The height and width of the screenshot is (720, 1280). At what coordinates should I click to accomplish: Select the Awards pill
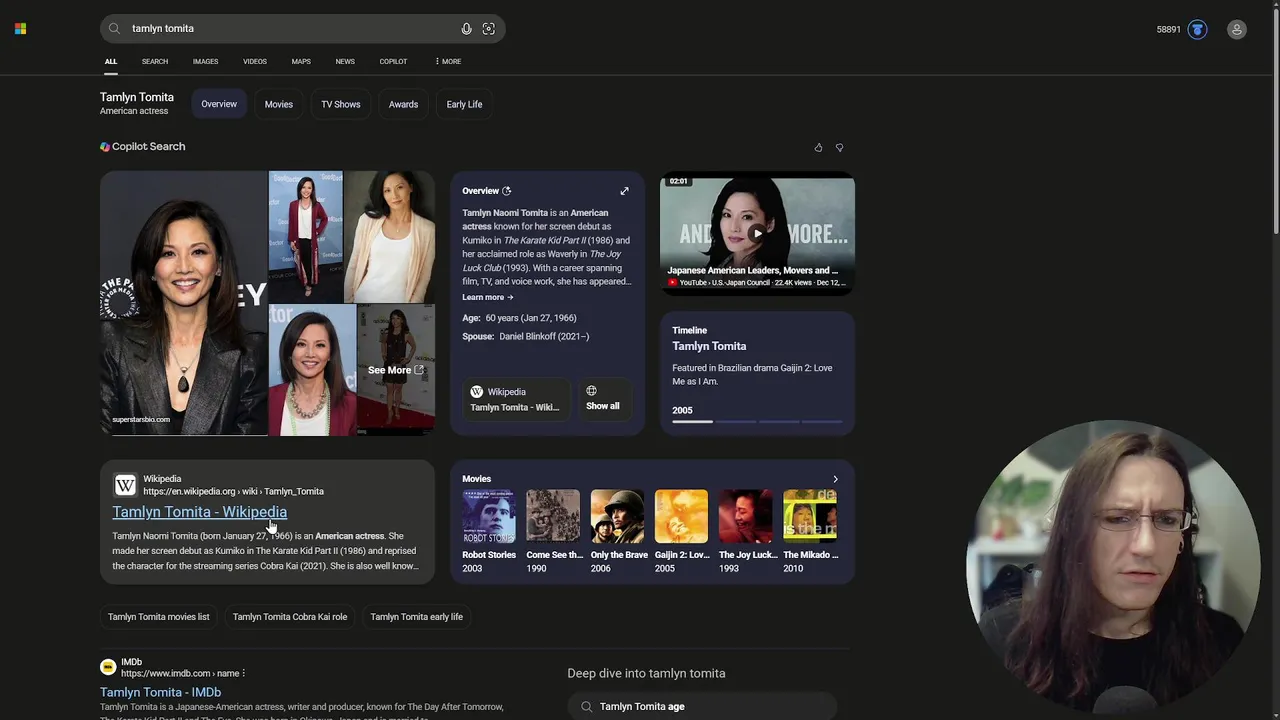point(403,104)
